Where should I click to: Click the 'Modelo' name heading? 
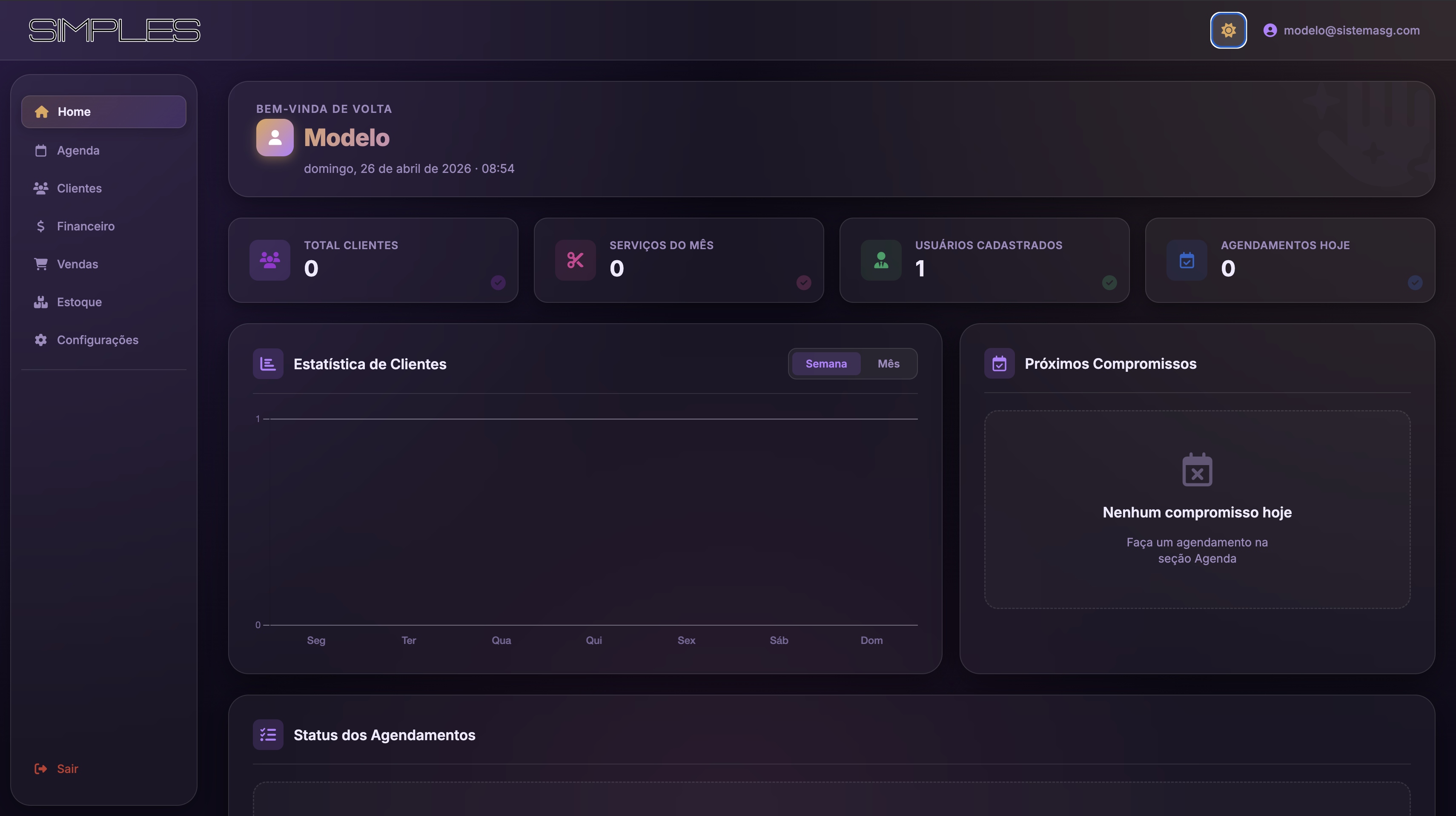point(347,138)
